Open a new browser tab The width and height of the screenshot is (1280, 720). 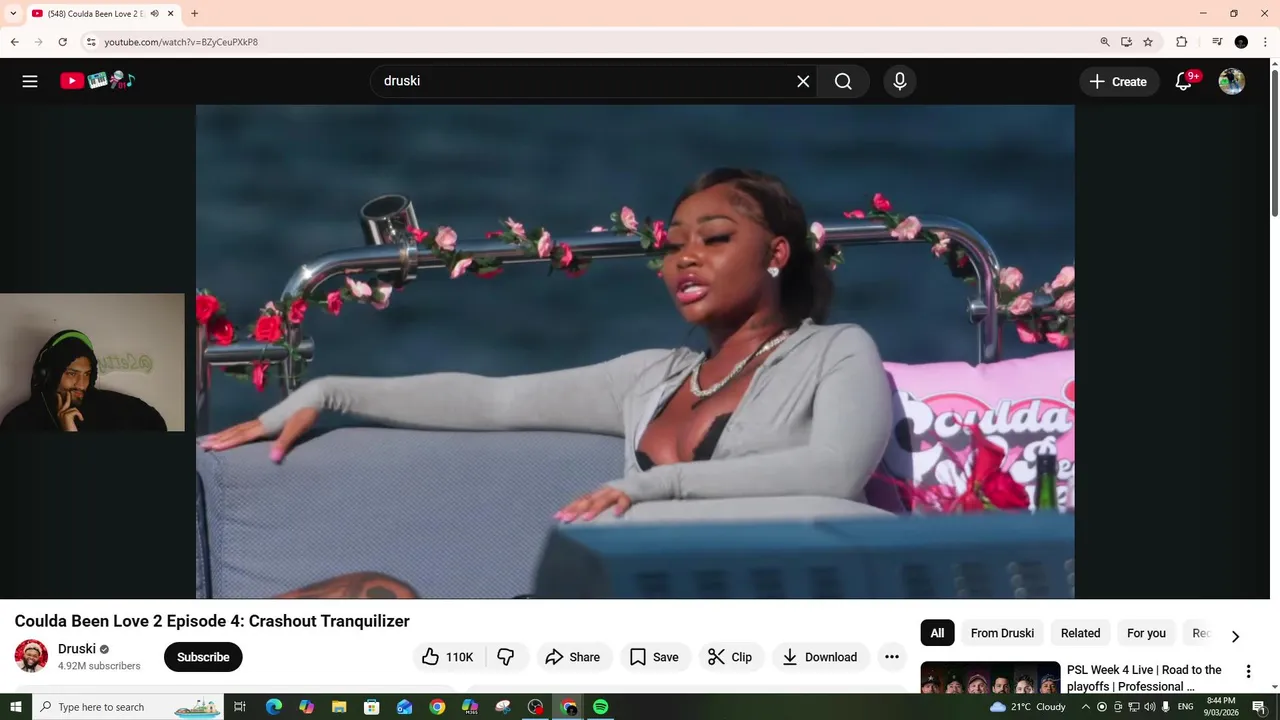194,13
